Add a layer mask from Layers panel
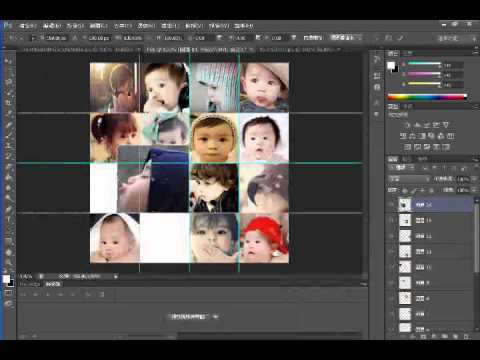The image size is (480, 360). [423, 336]
